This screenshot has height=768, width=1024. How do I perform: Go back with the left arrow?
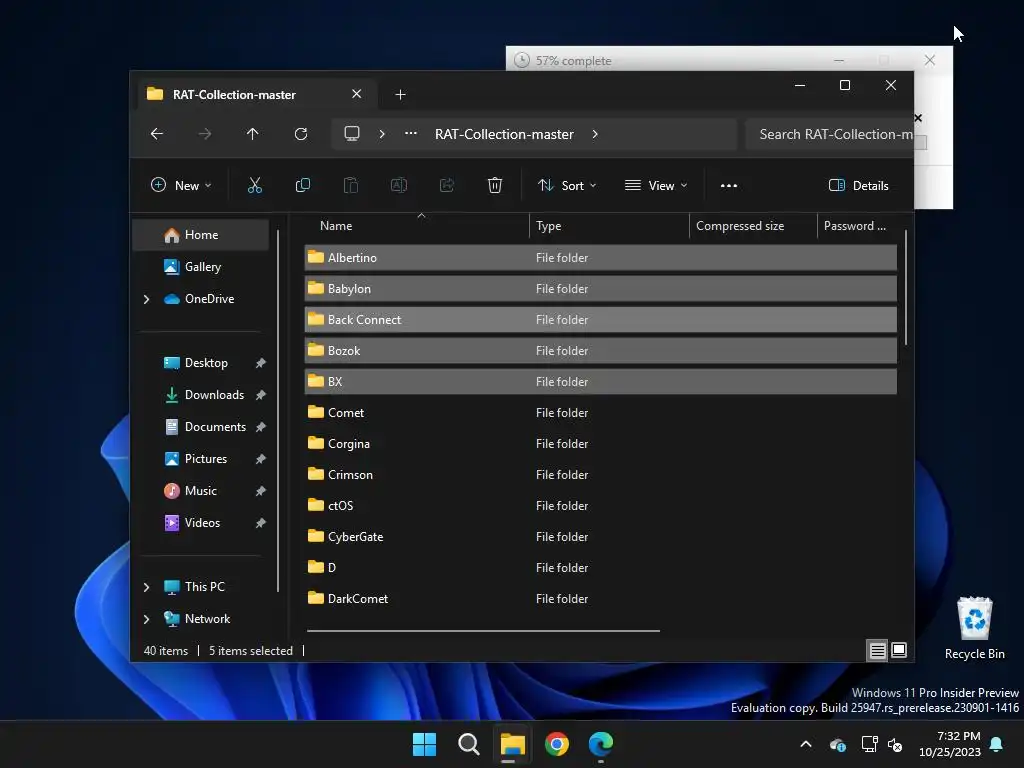click(x=157, y=134)
